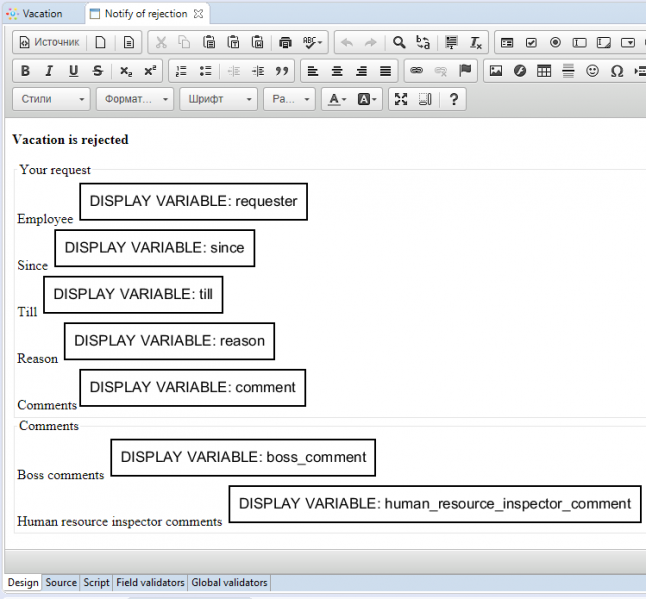Toggle bold formatting
Viewport: 646px width, 599px height.
(x=25, y=71)
